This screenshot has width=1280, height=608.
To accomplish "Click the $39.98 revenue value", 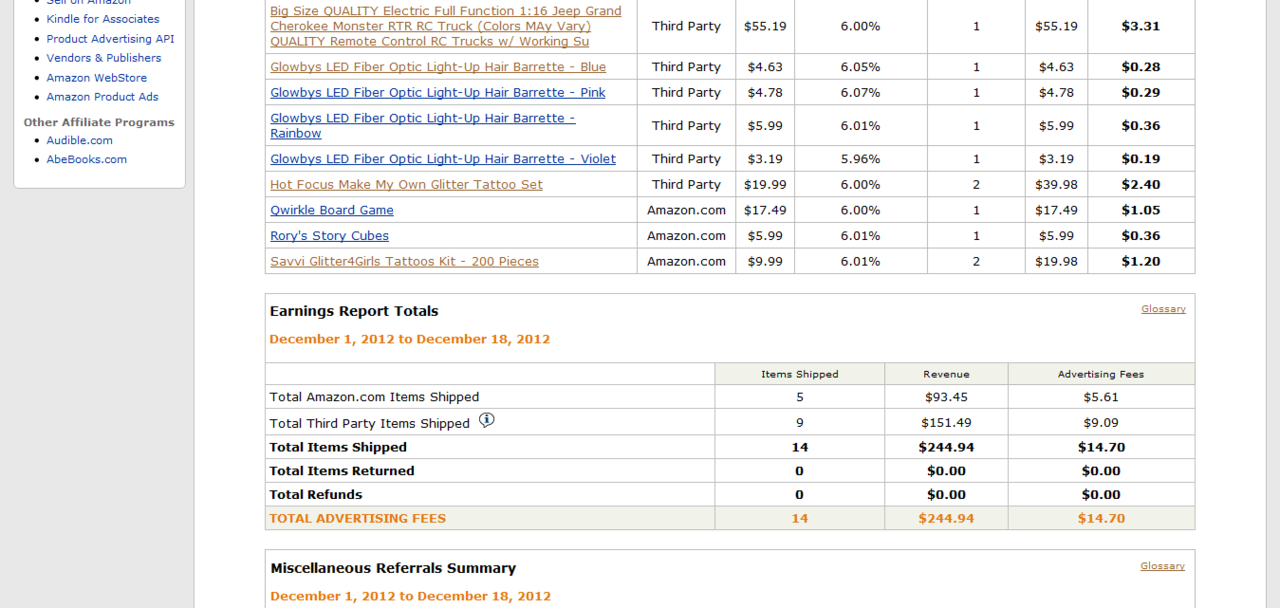I will point(1057,185).
